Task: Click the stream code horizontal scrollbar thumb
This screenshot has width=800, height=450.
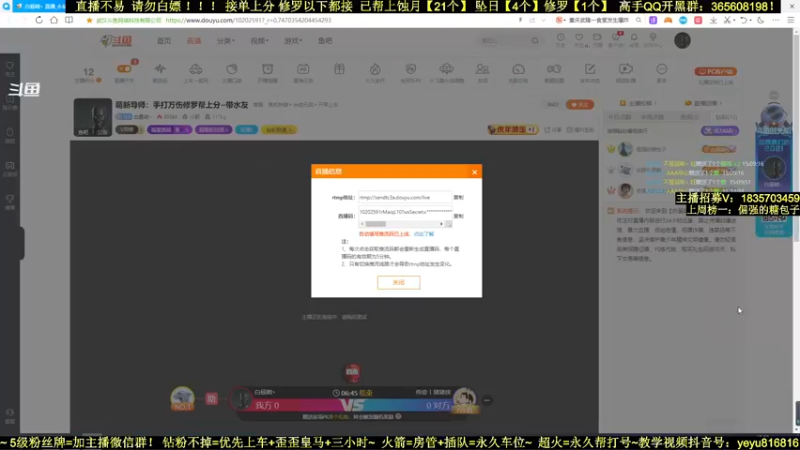Action: tap(376, 224)
